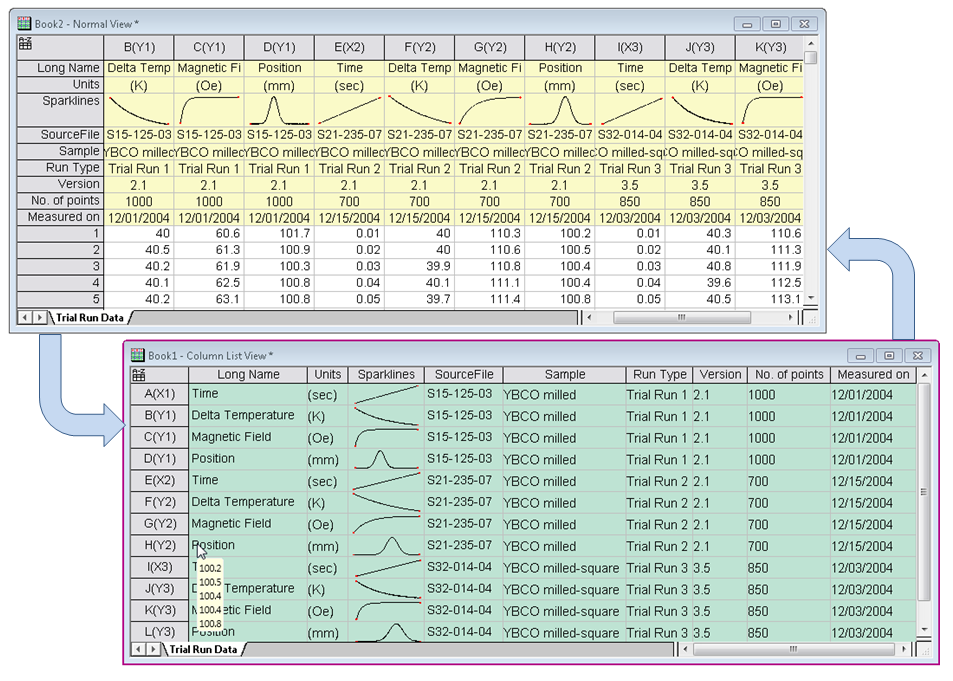Restore the Book2 window using its middle title button

(x=775, y=24)
